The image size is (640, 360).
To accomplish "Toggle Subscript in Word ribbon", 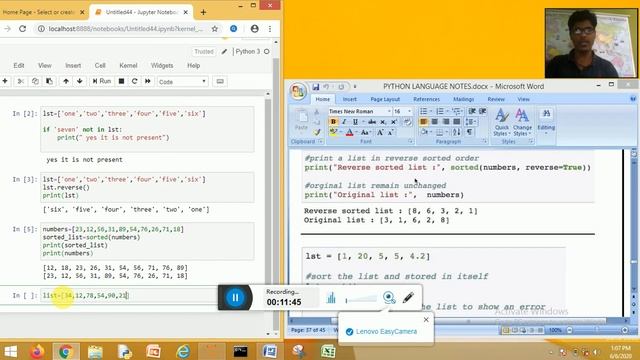I will [x=383, y=122].
